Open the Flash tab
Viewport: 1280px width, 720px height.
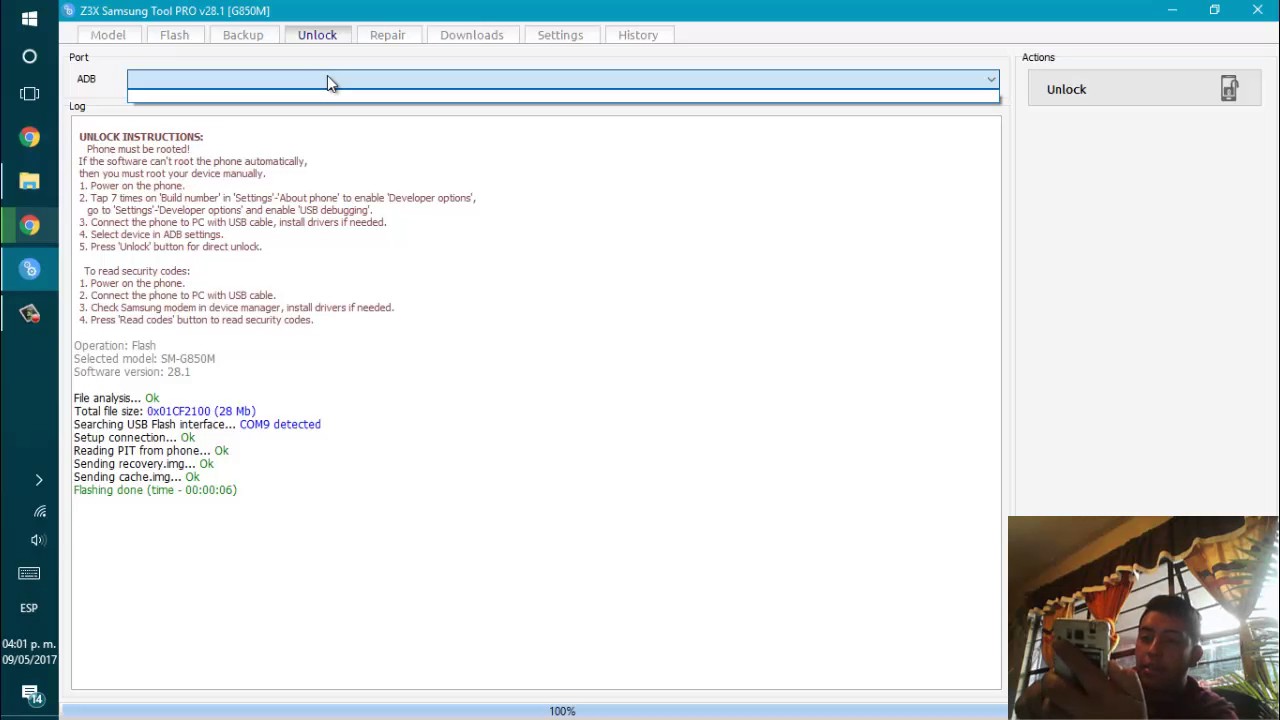click(174, 35)
